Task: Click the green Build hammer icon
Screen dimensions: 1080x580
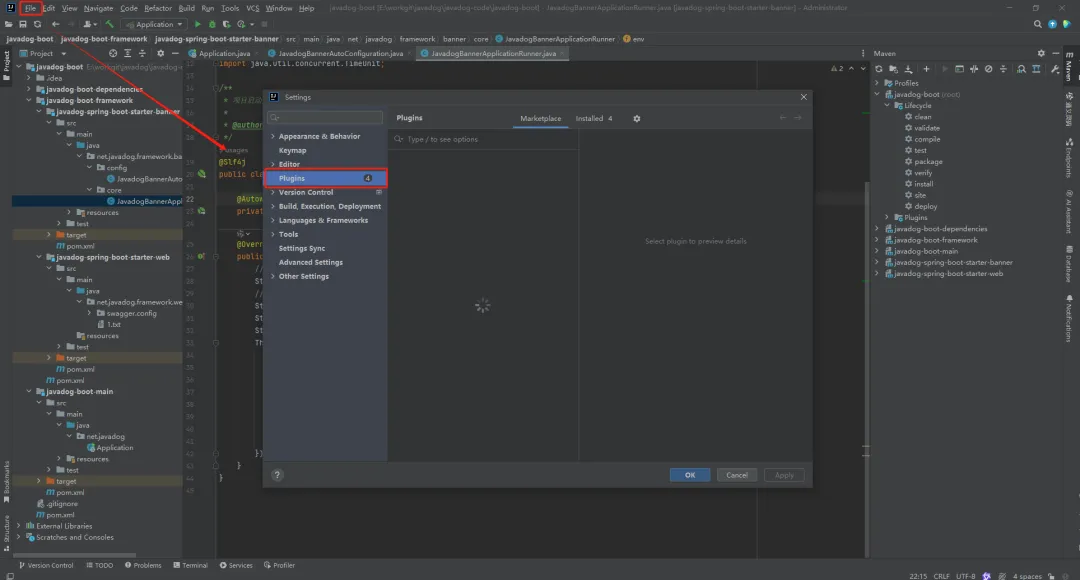Action: [x=109, y=24]
